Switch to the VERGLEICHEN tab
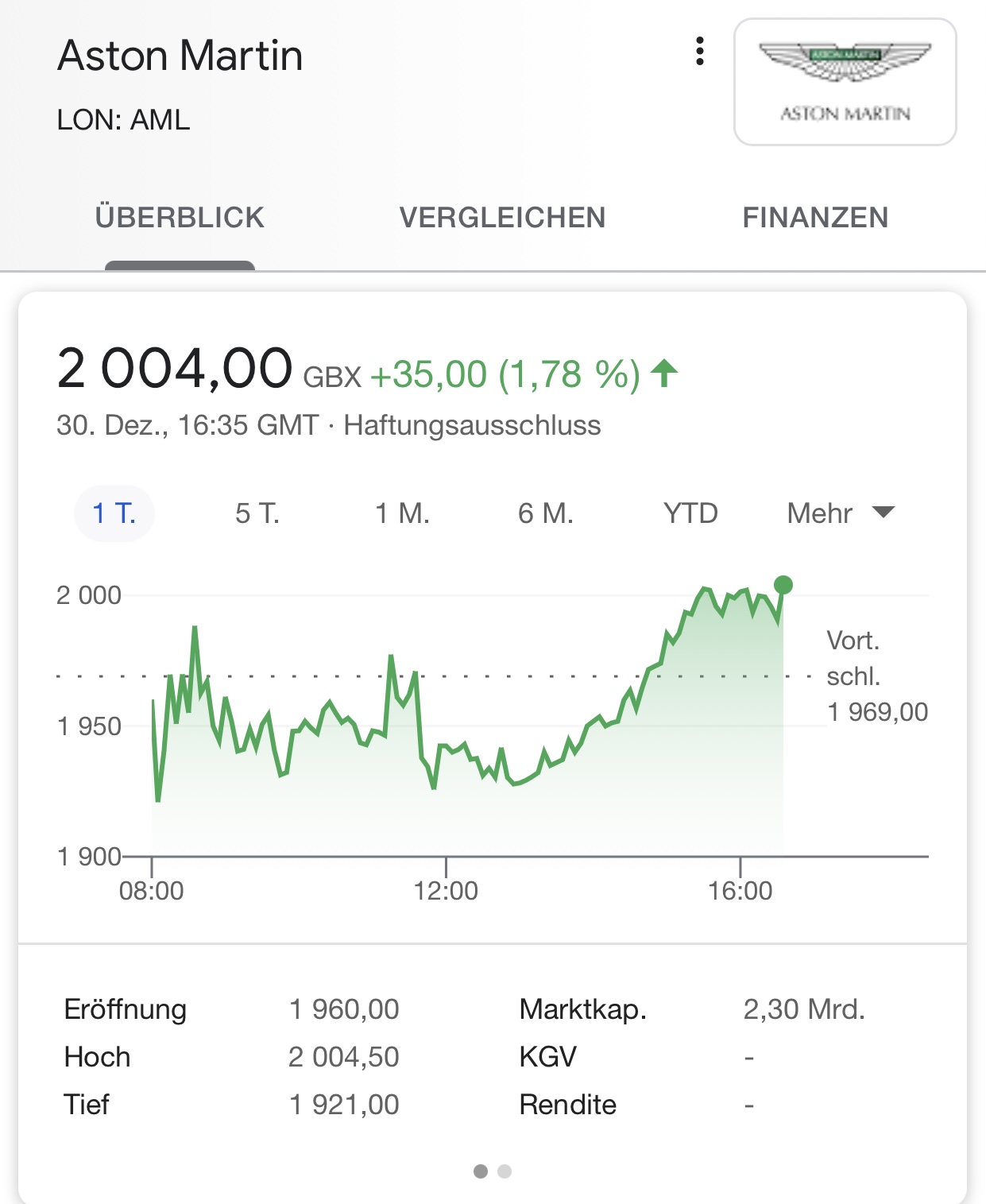Screen dimensions: 986x1204 pyautogui.click(x=502, y=217)
